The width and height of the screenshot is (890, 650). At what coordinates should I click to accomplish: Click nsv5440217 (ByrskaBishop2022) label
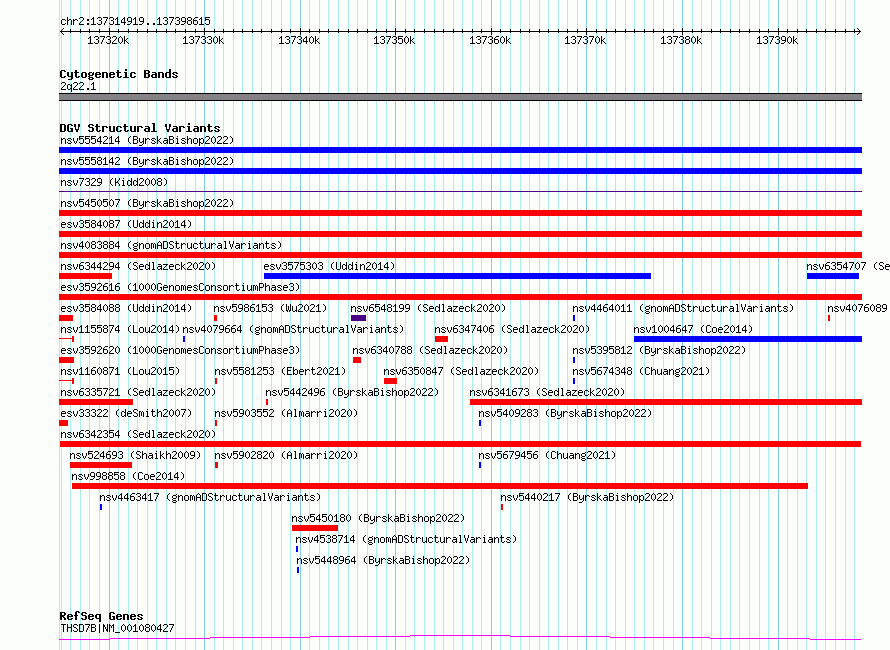tap(587, 497)
